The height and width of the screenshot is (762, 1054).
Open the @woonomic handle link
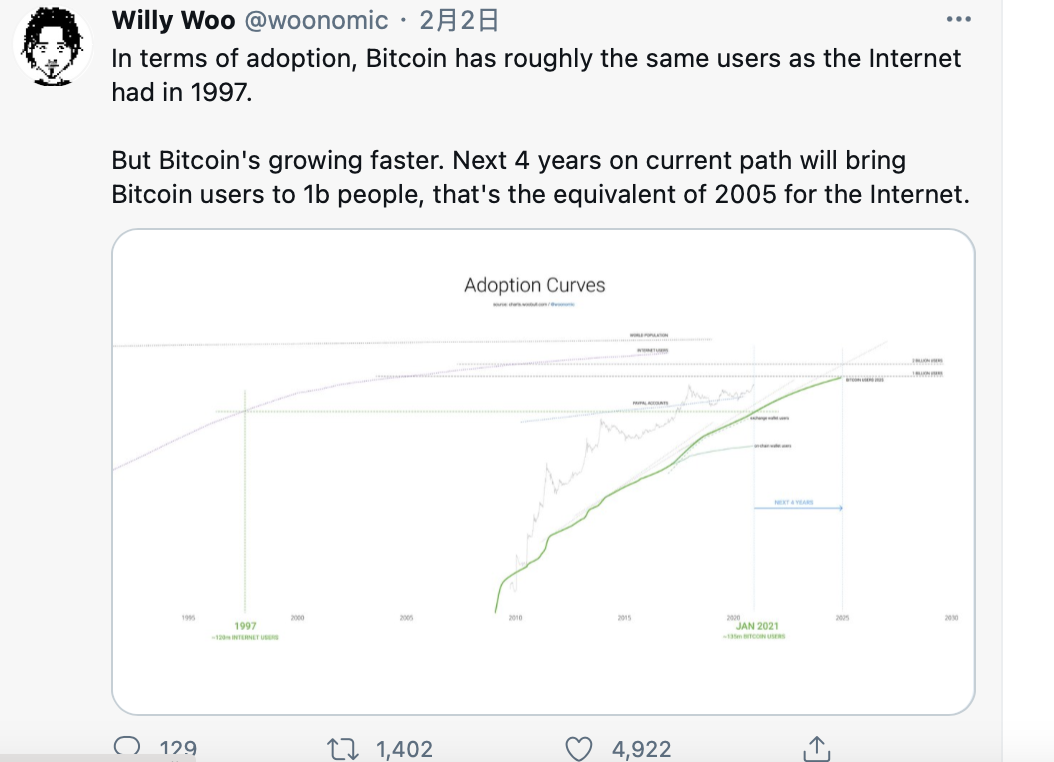click(x=316, y=20)
